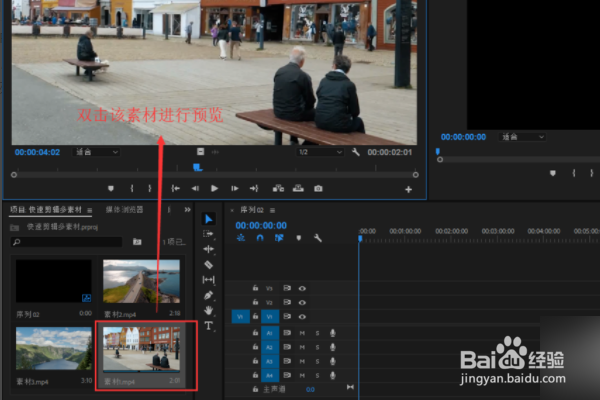Toggle timeline Snap magnet icon
This screenshot has height=400, width=600.
pos(260,238)
